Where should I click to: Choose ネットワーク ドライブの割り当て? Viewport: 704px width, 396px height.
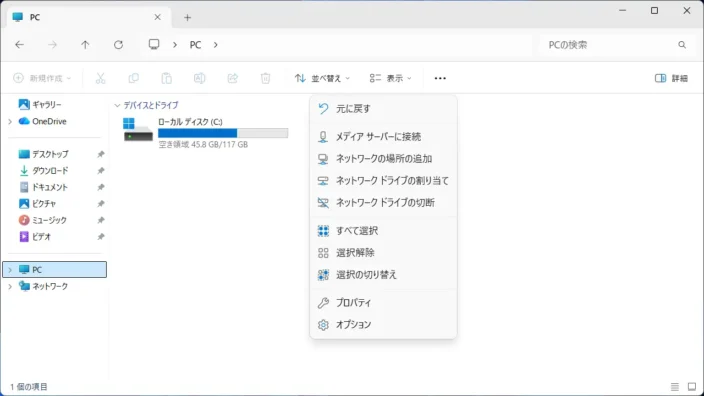[383, 180]
